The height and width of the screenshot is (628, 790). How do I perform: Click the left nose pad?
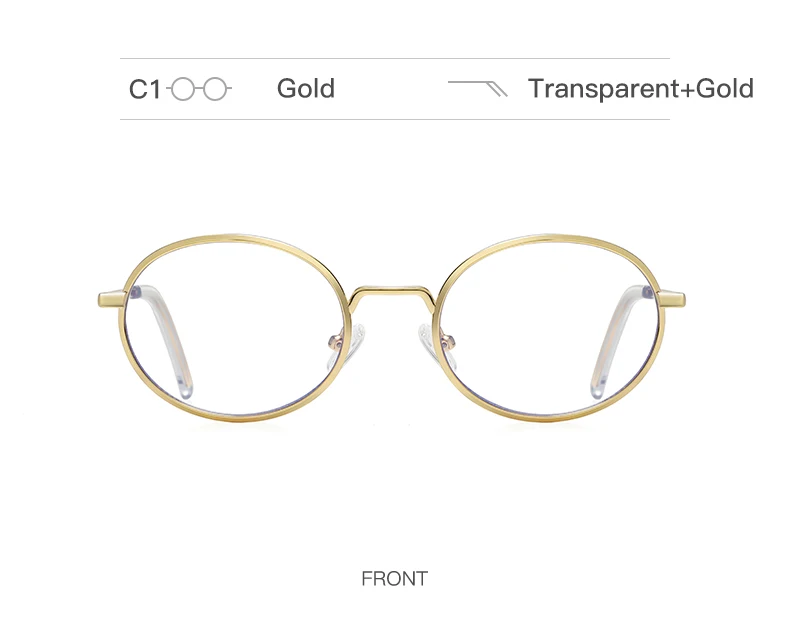click(x=354, y=341)
